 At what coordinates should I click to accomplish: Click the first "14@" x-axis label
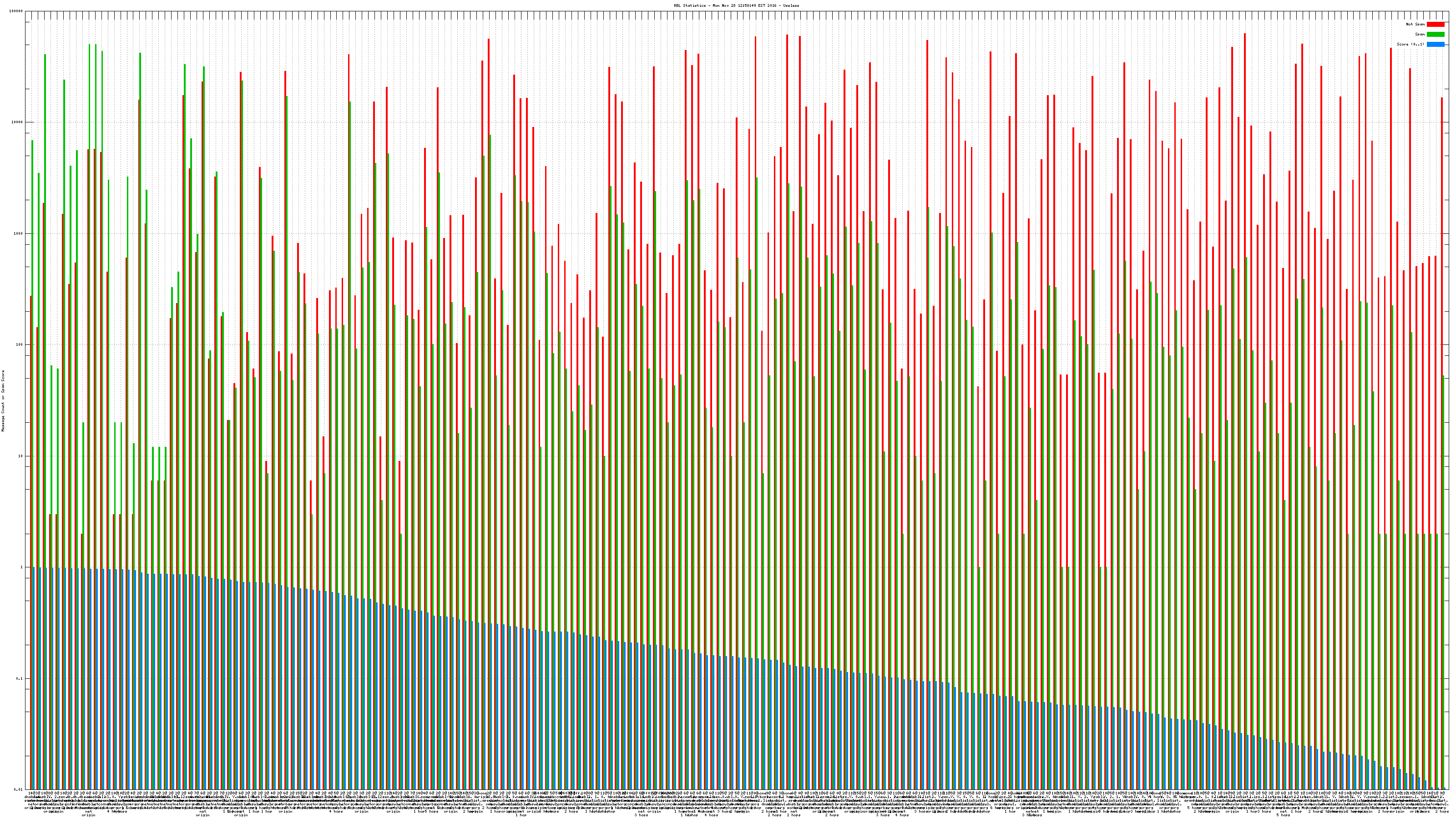31,794
